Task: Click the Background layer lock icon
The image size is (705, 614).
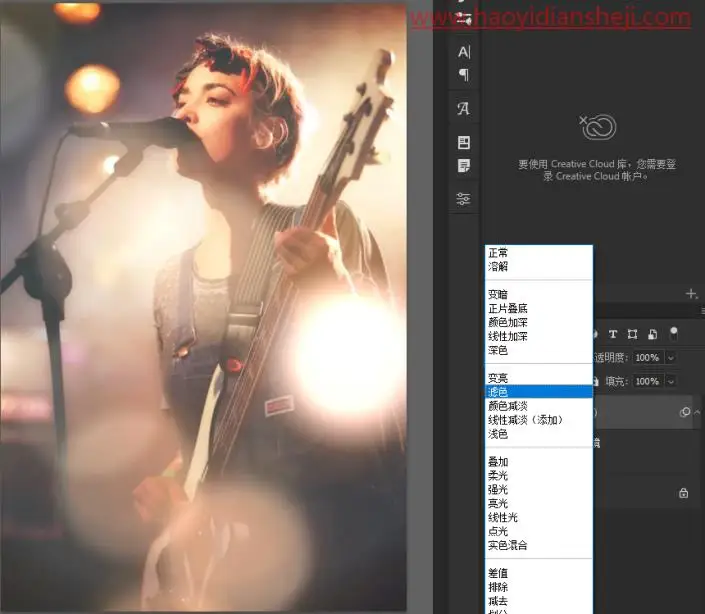Action: [x=683, y=493]
